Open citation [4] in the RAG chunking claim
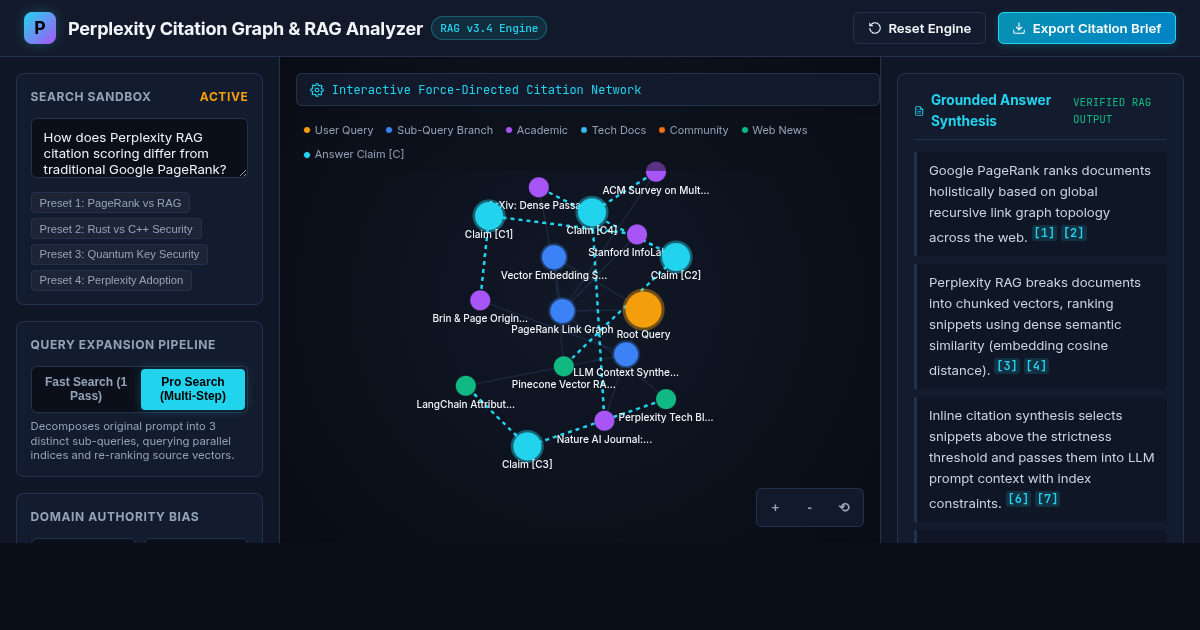Viewport: 1200px width, 630px height. coord(1036,366)
